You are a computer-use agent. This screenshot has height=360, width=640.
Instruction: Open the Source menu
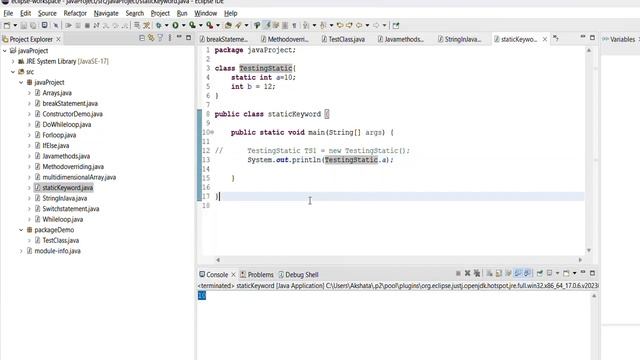click(47, 13)
